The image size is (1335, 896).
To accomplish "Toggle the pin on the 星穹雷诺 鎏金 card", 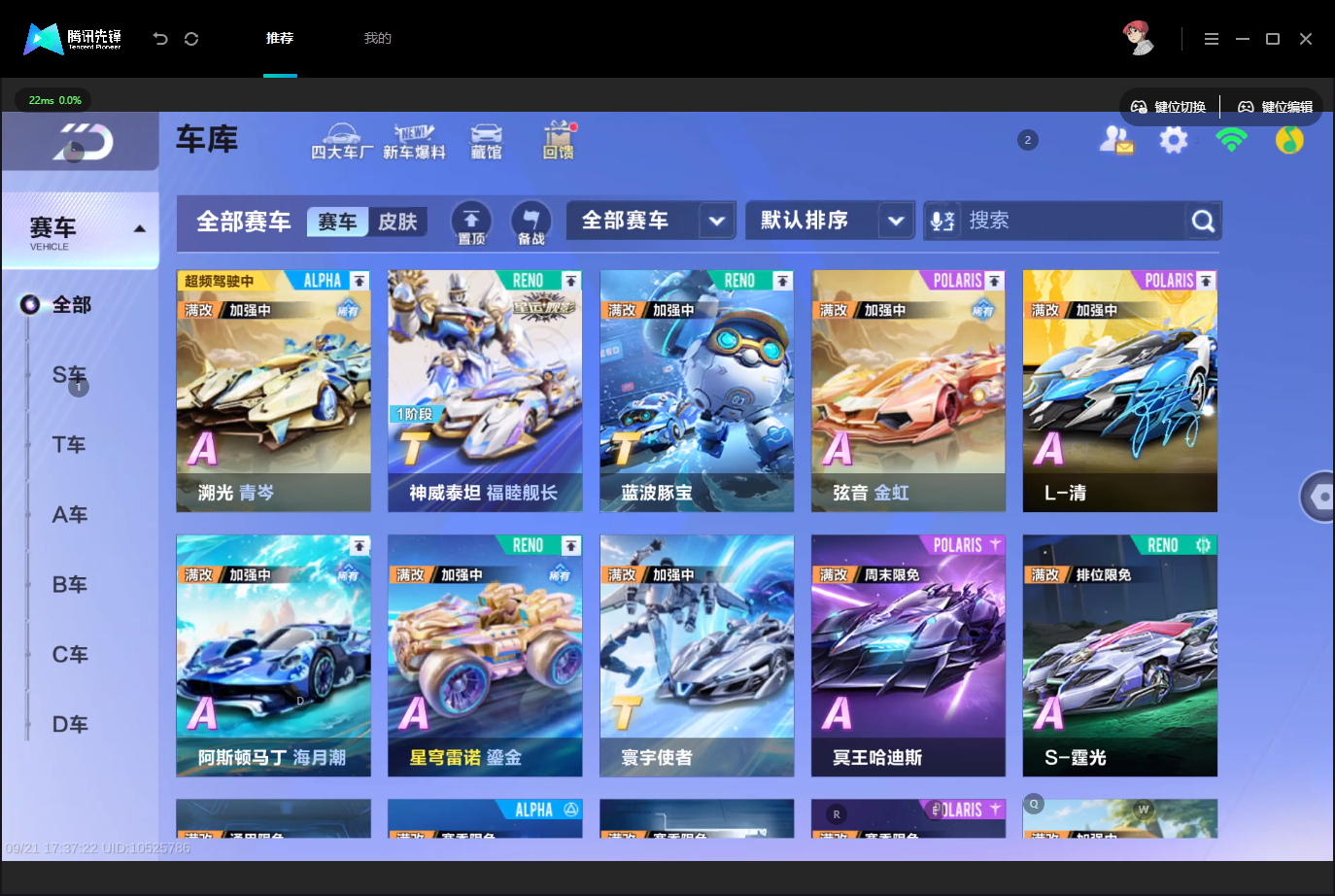I will tap(571, 545).
